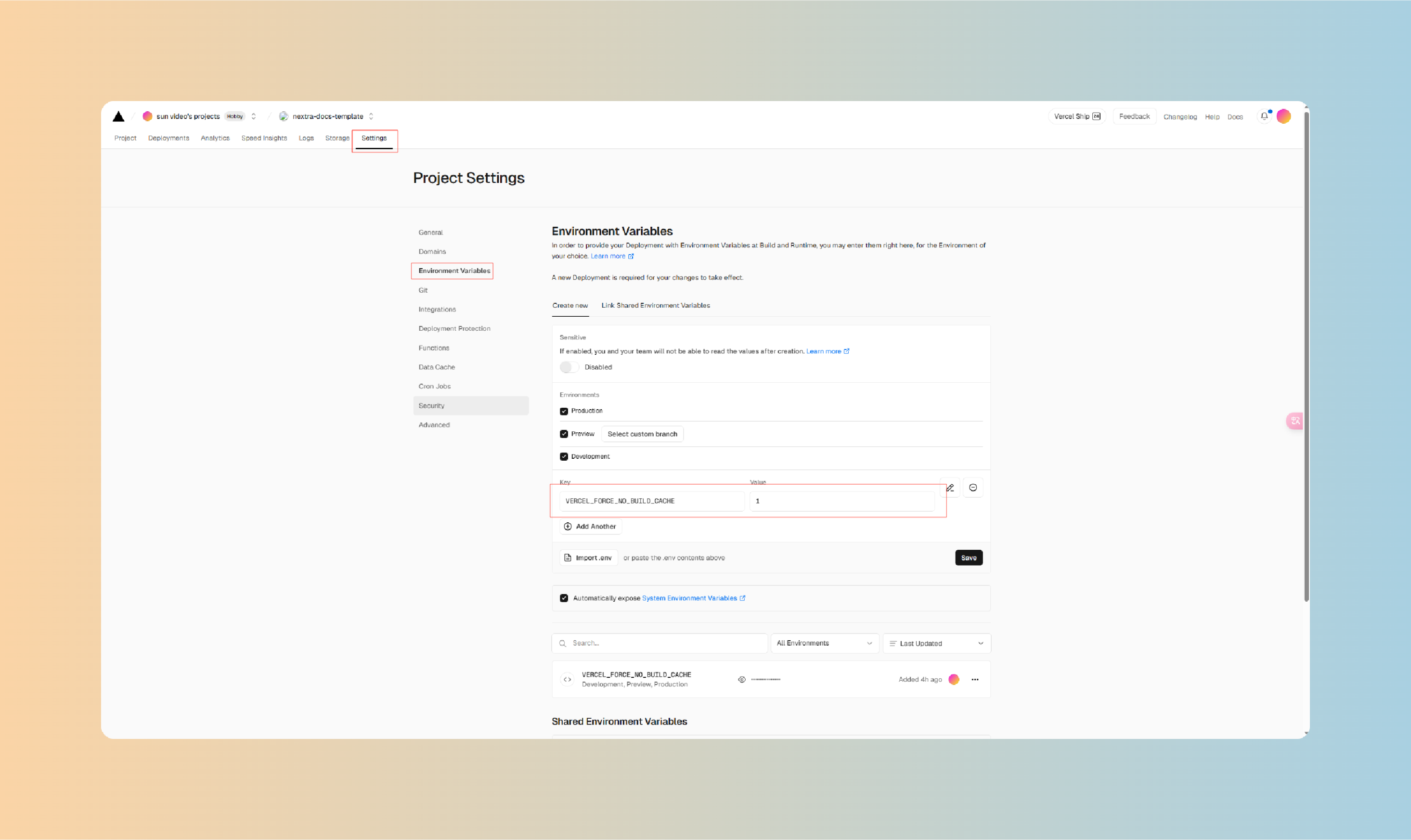Screen dimensions: 1411x840
Task: Click the Key input field
Action: click(x=651, y=502)
